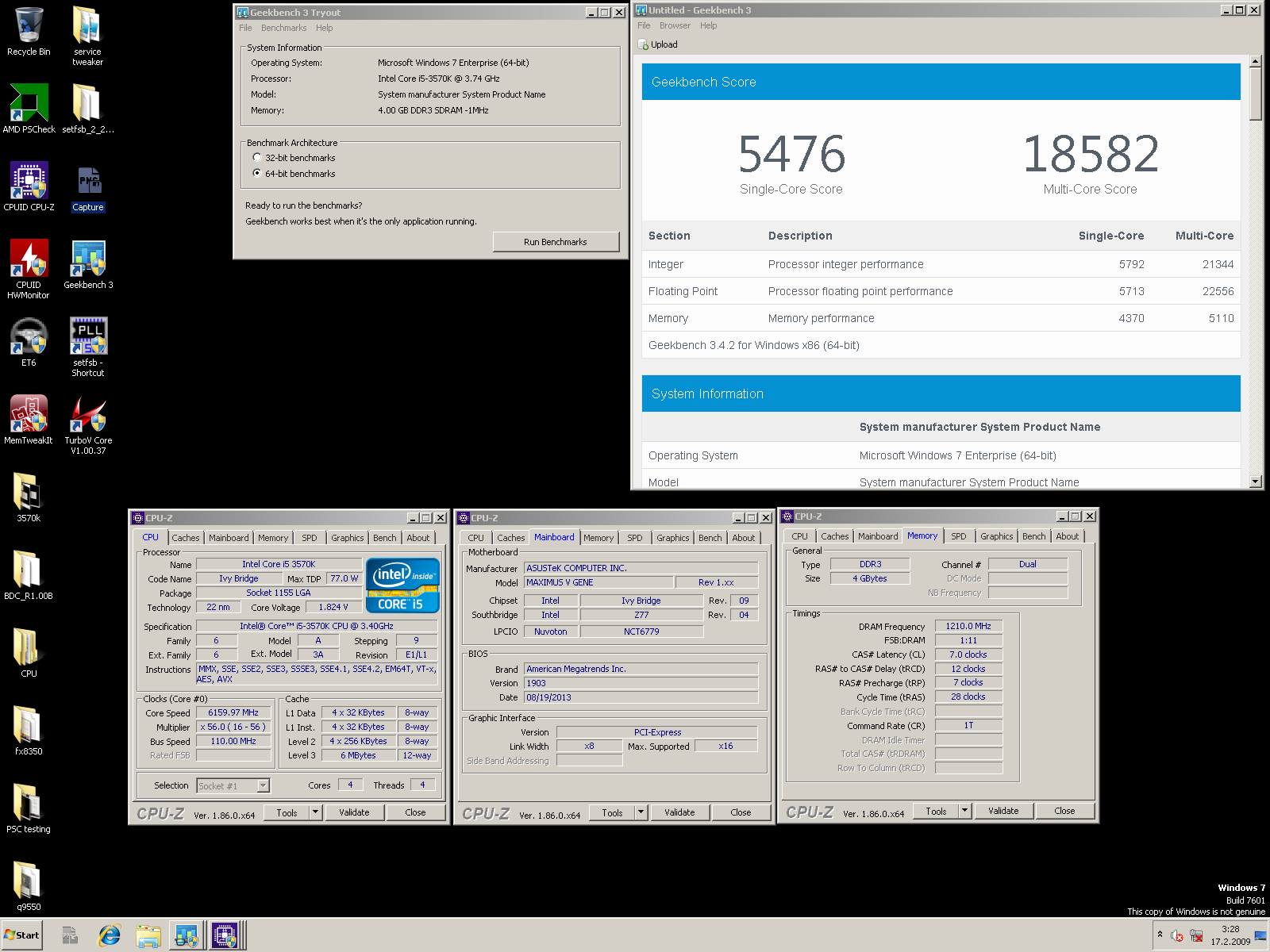Launch MemTweakIt desktop shortcut
Screen dimensions: 1270x952
click(29, 420)
